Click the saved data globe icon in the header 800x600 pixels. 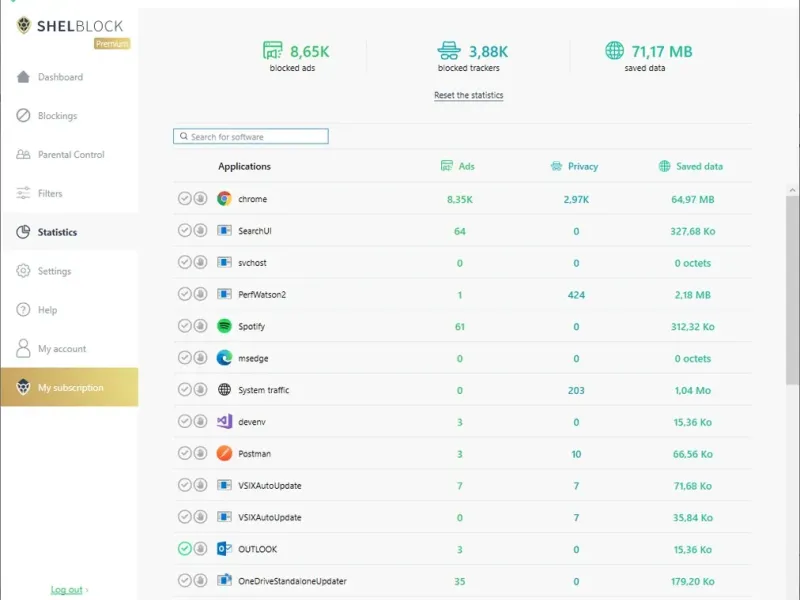614,51
